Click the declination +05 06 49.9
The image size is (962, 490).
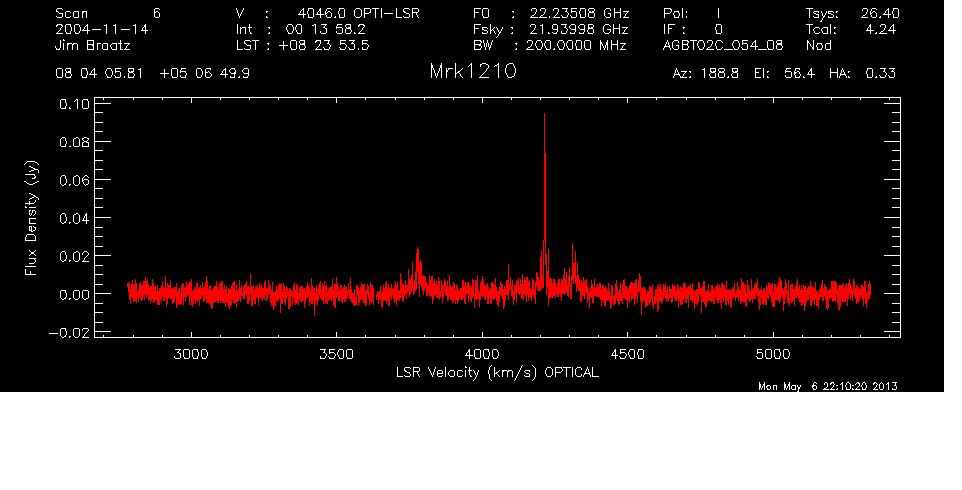coord(204,74)
